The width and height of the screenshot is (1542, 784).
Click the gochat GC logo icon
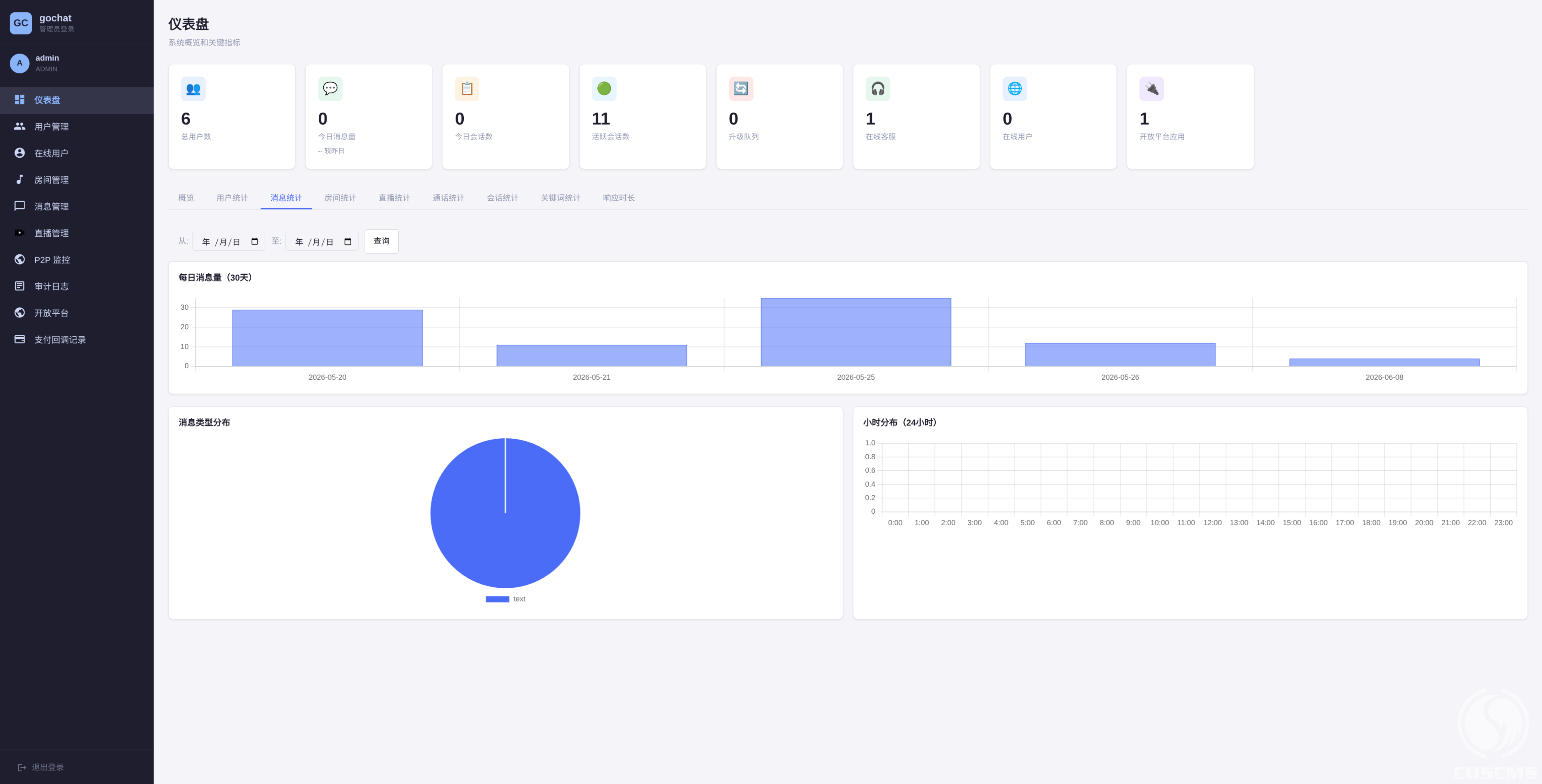(x=20, y=23)
